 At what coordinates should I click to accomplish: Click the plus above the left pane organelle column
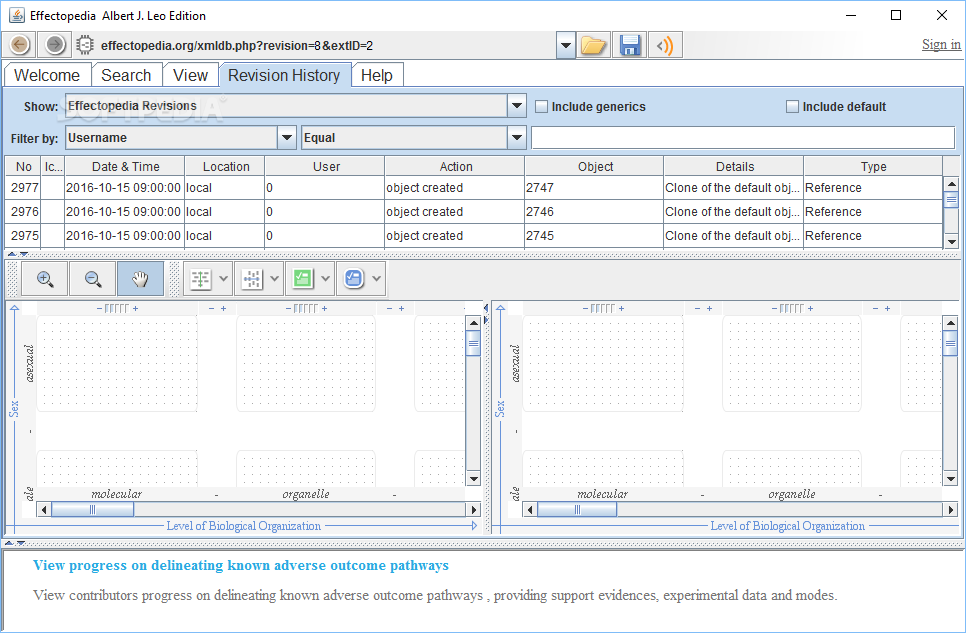325,308
